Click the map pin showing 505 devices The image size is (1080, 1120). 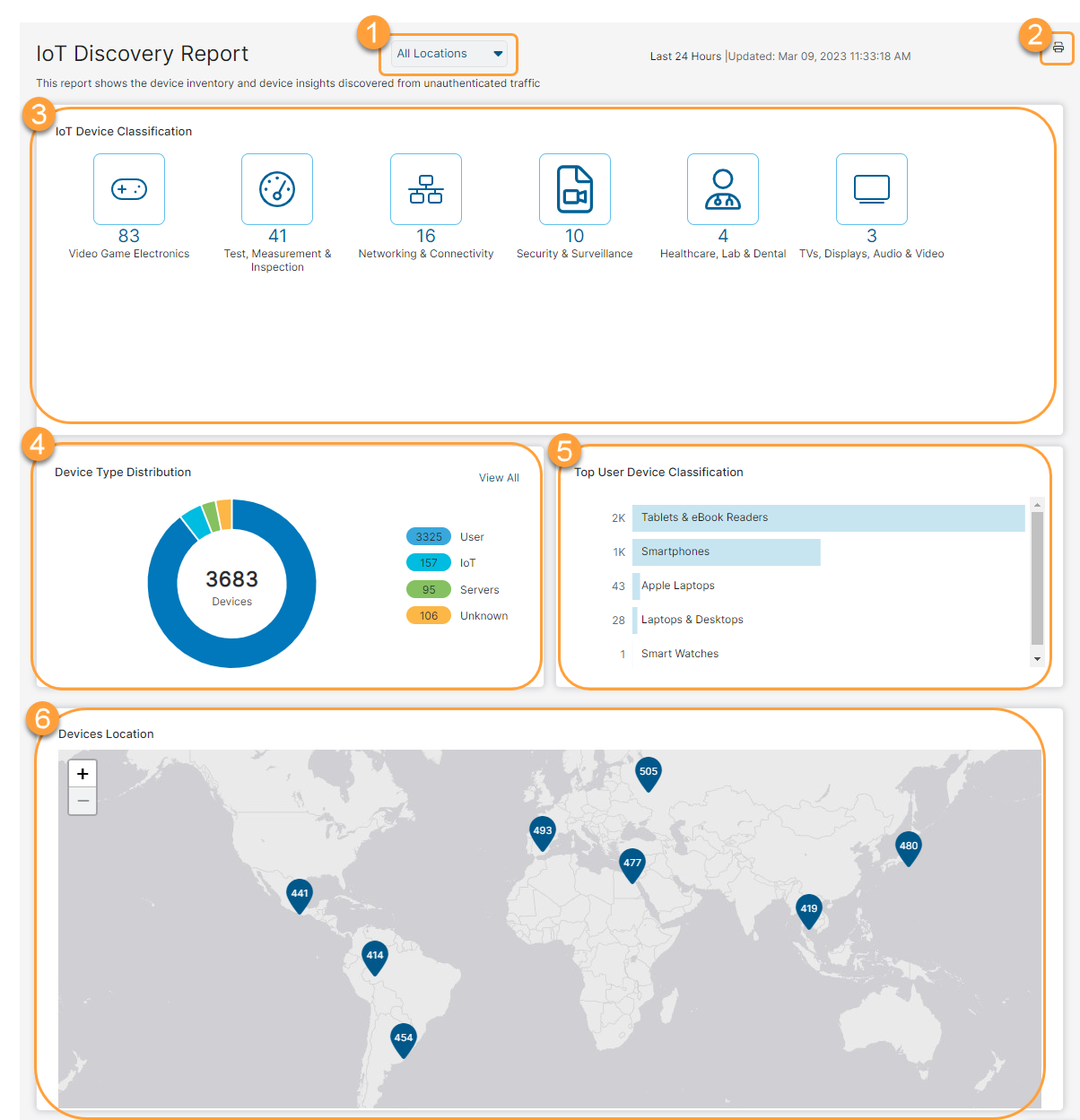click(x=649, y=771)
